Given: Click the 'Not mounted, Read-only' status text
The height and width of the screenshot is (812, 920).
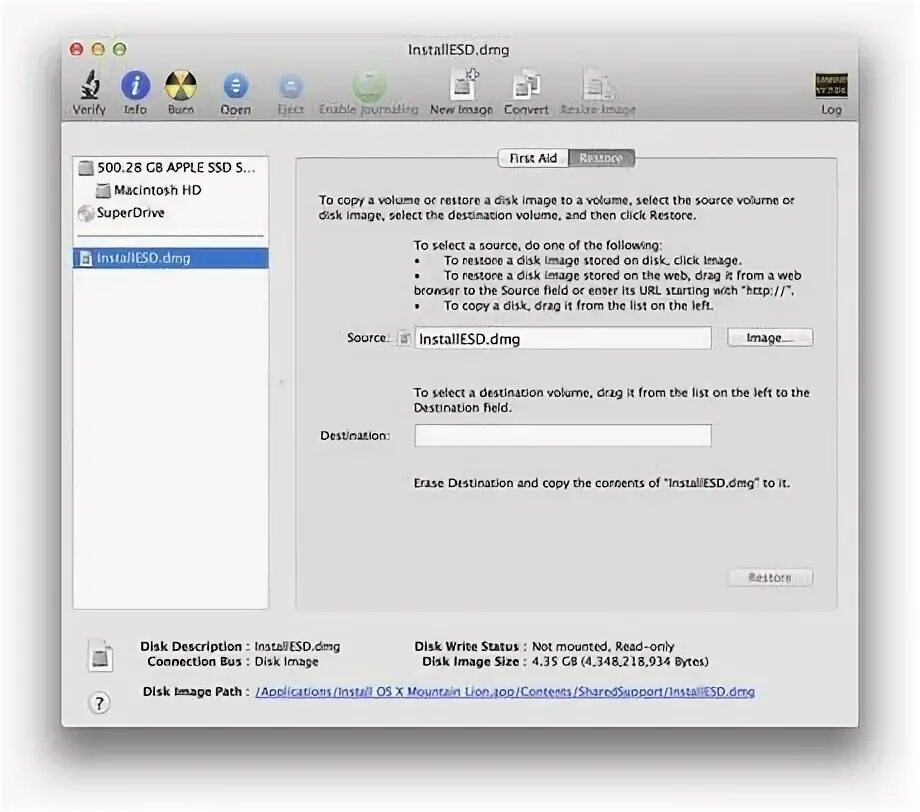Looking at the screenshot, I should pyautogui.click(x=603, y=647).
